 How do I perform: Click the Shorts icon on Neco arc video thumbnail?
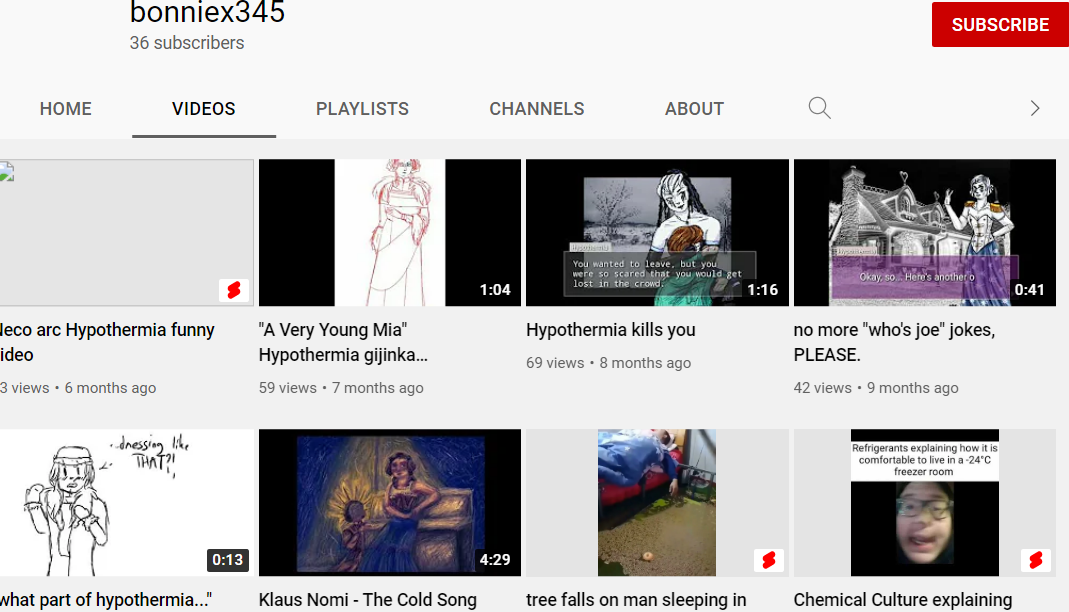click(x=234, y=290)
